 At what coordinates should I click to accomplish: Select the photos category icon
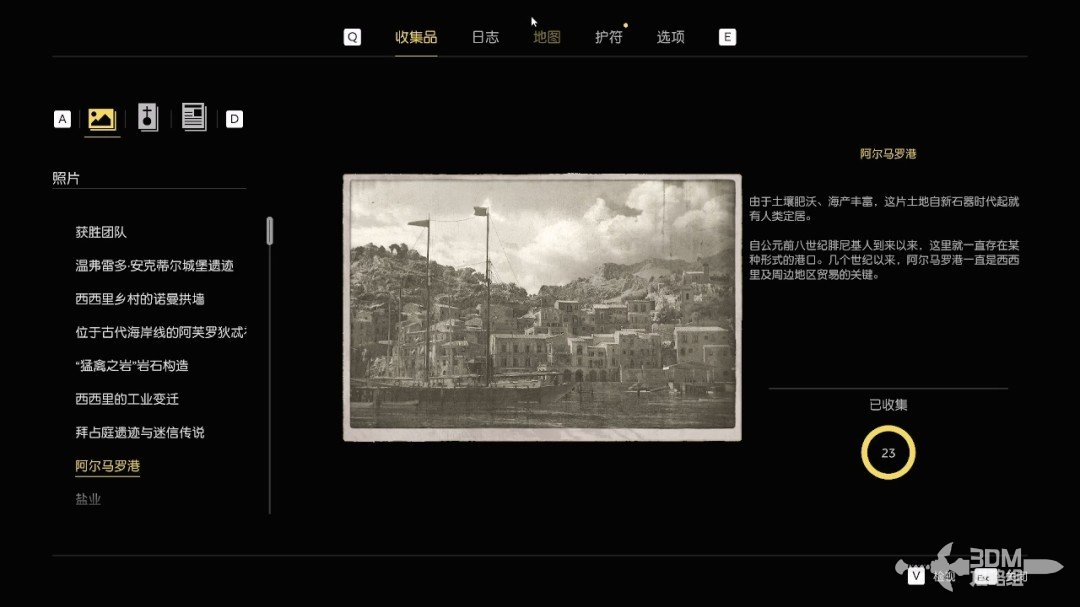pos(102,119)
